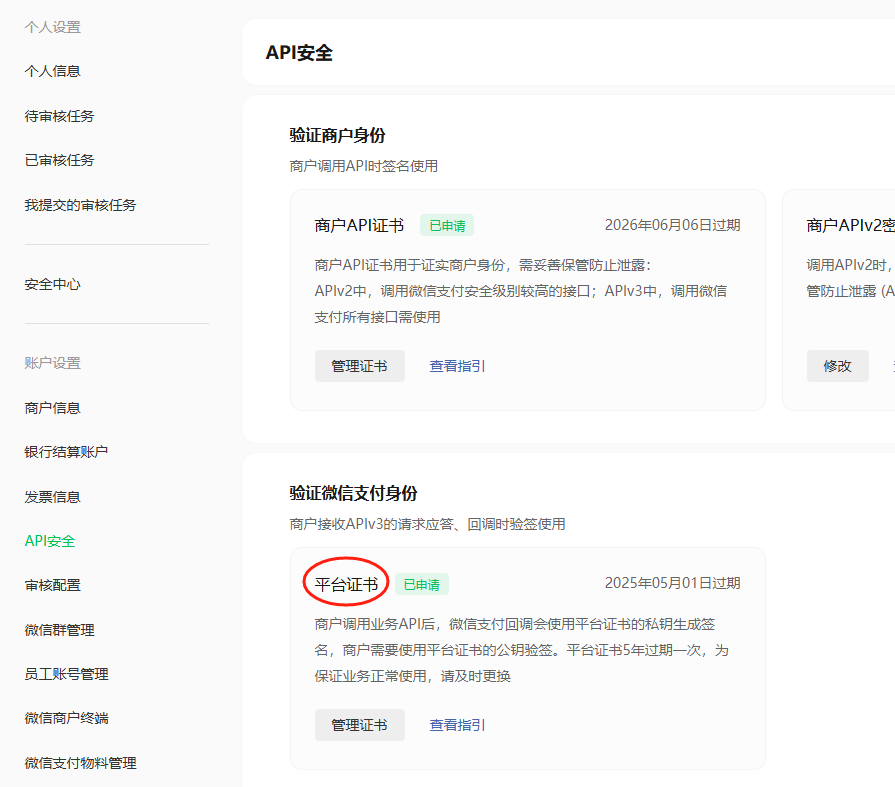Open 查看指引 link for 商户API证书
Image resolution: width=895 pixels, height=787 pixels.
(457, 366)
